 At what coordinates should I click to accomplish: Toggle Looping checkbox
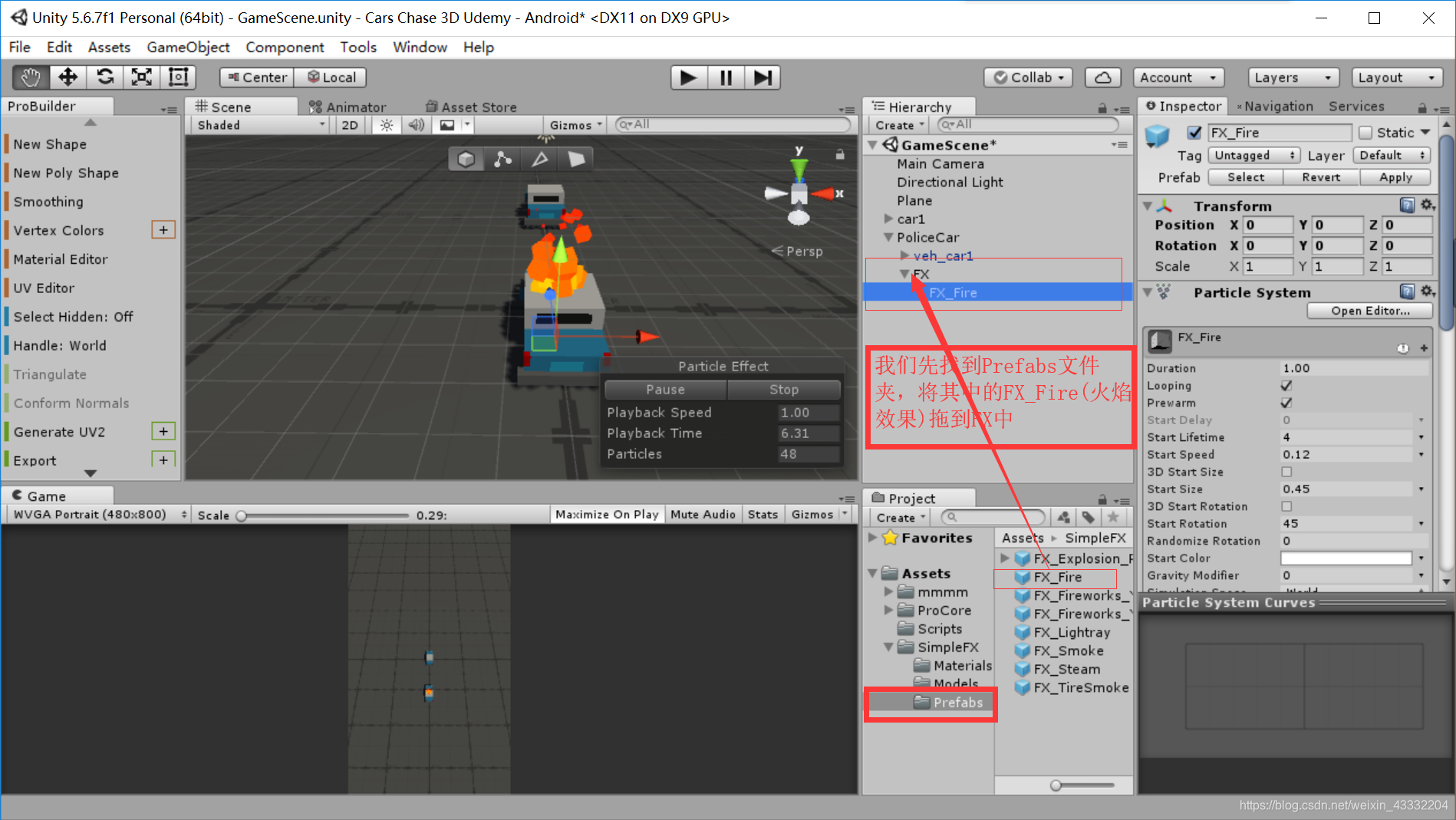(x=1286, y=385)
